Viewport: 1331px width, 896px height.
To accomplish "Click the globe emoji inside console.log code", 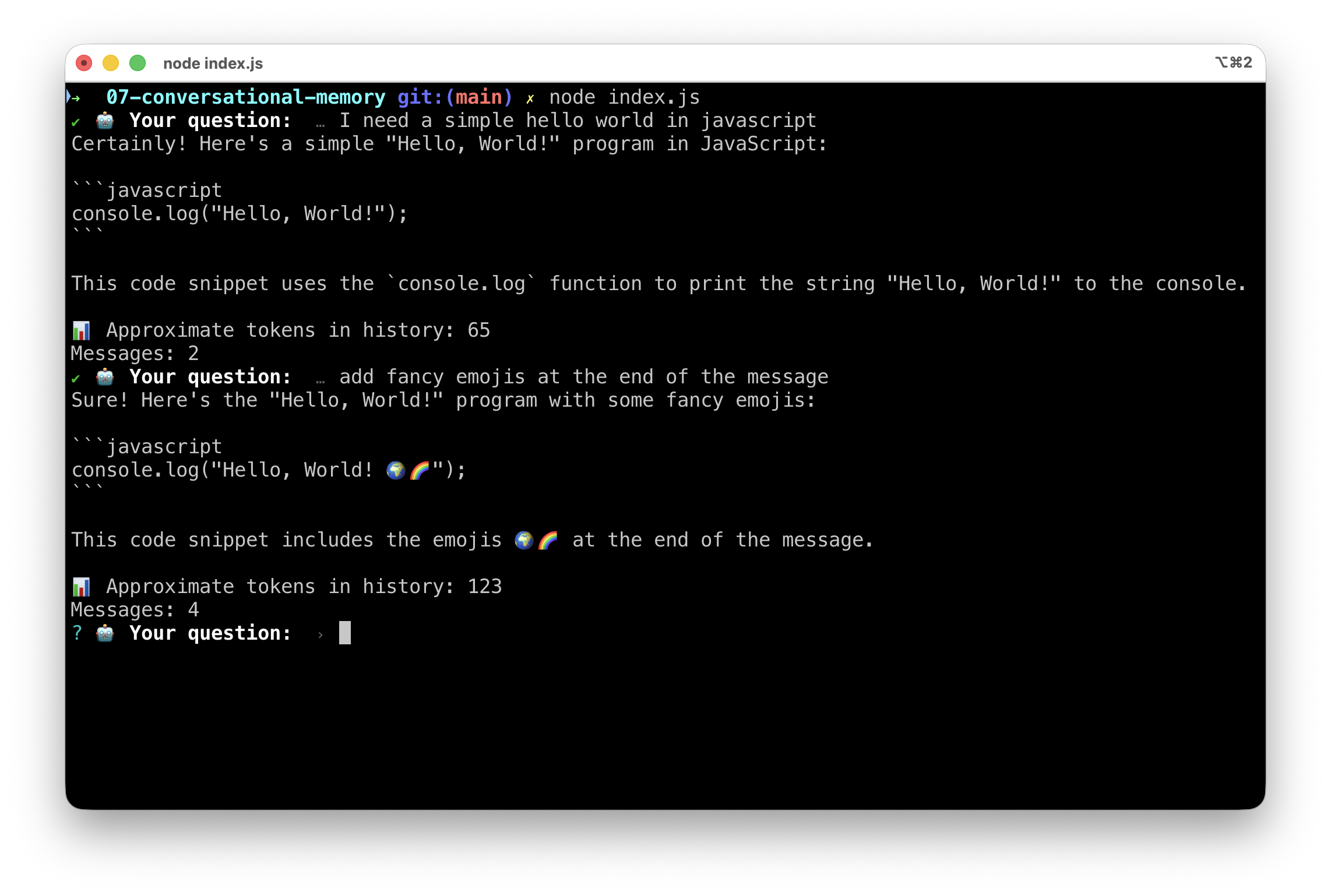I will coord(396,470).
